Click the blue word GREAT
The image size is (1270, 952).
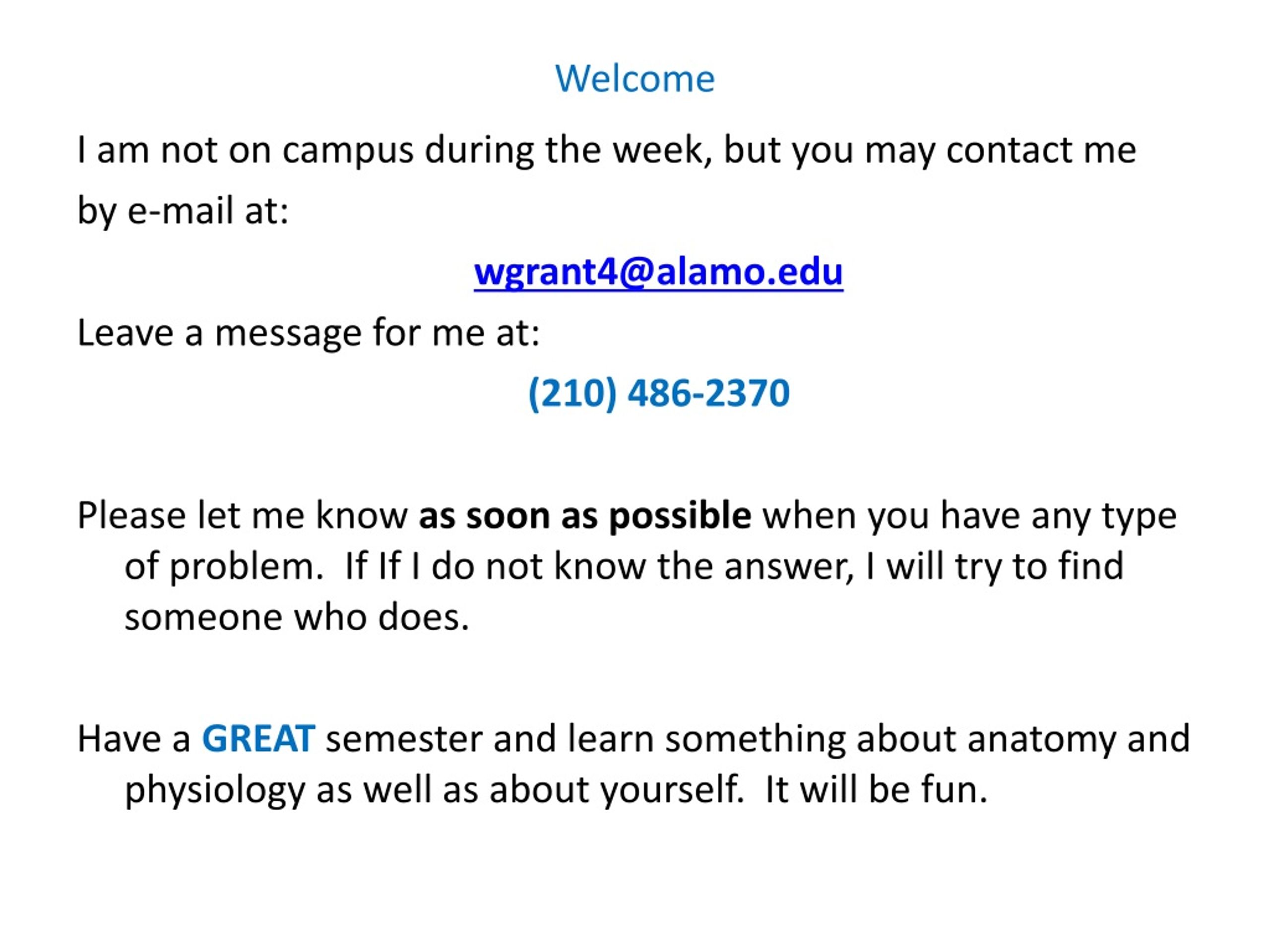258,738
